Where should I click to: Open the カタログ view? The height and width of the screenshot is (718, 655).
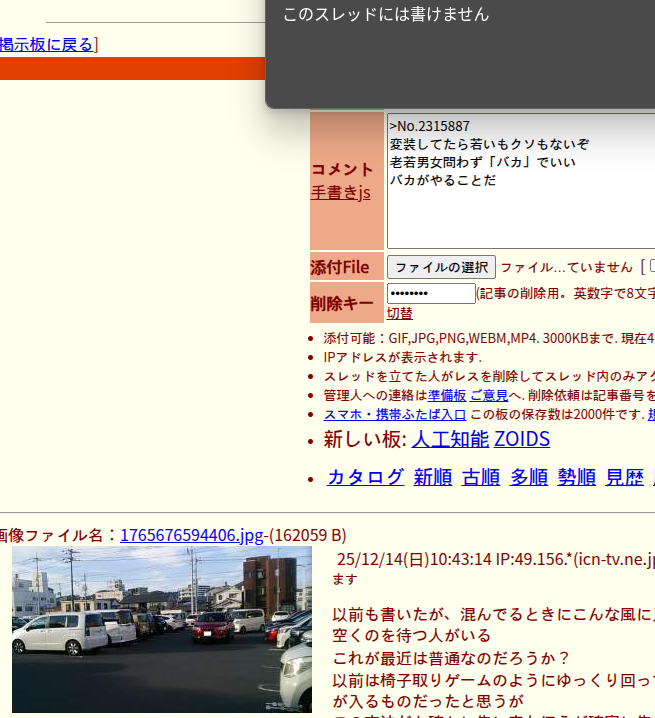(x=365, y=477)
